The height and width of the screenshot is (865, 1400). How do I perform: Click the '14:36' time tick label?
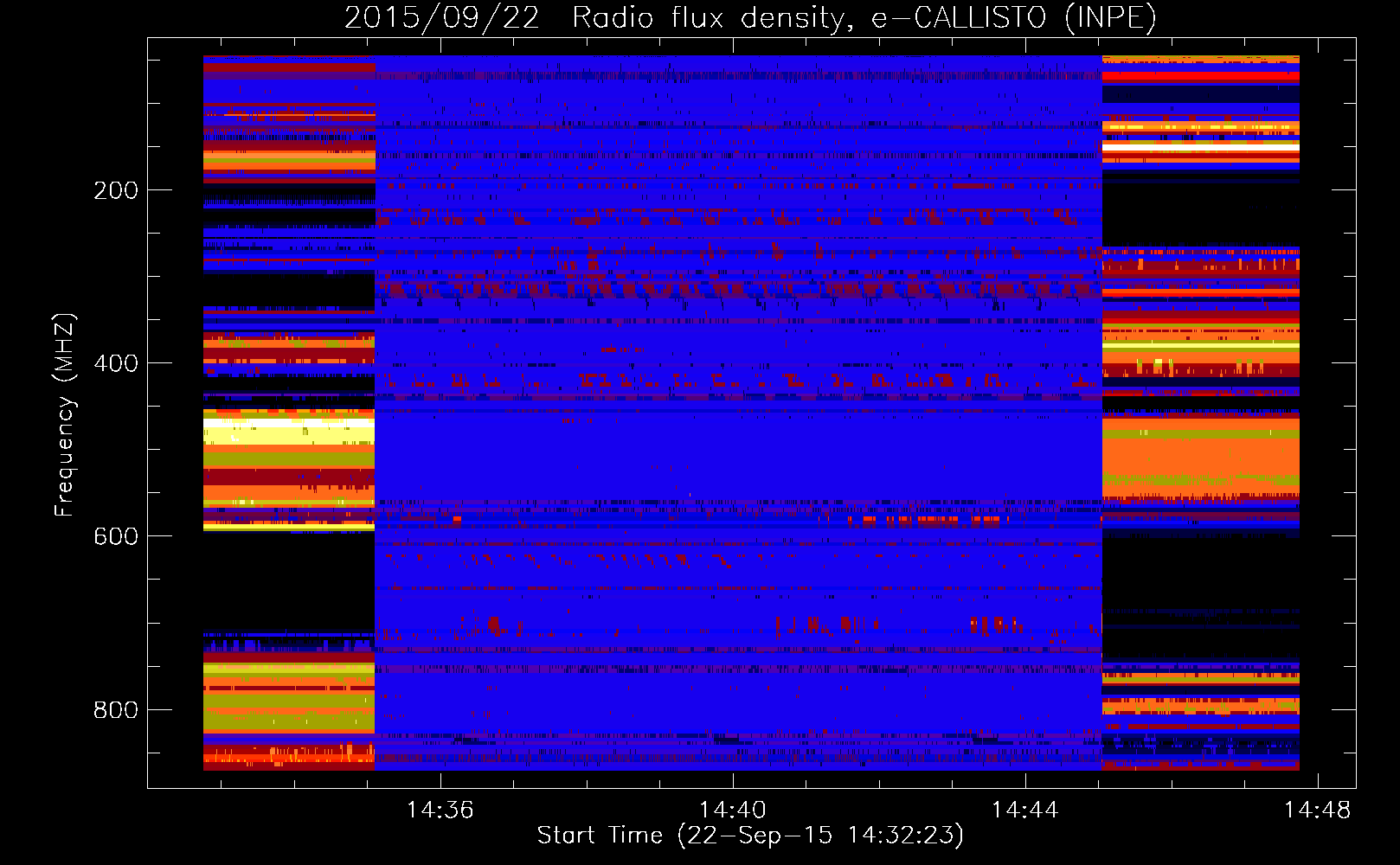point(440,810)
